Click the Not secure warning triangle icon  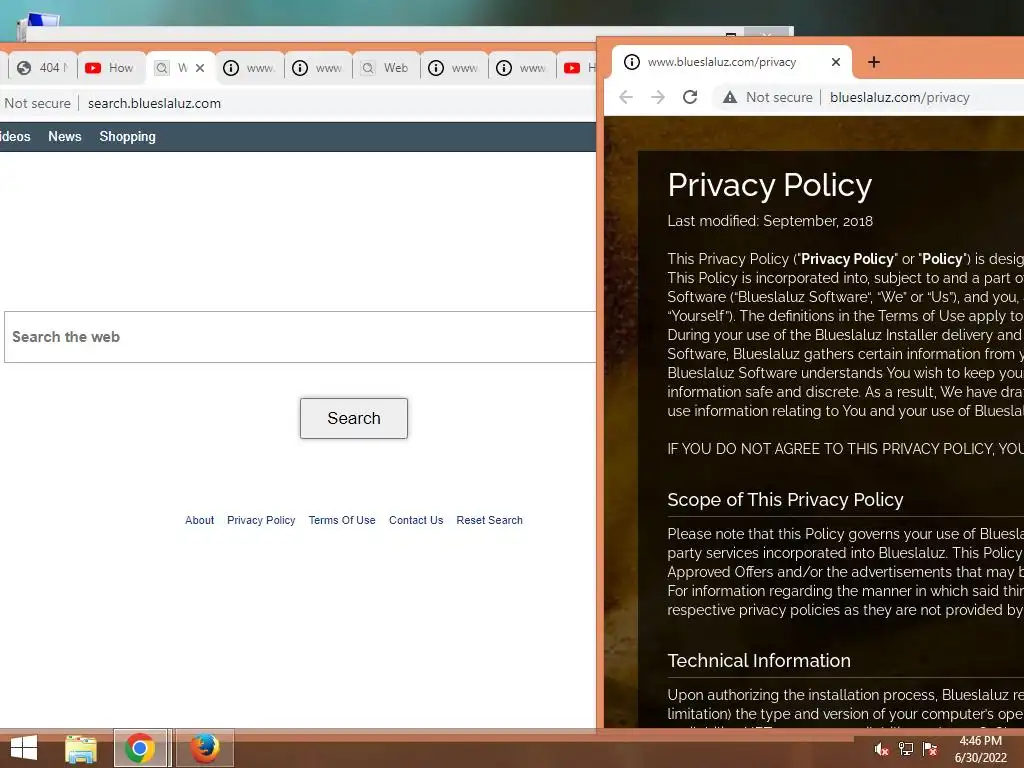[x=729, y=97]
